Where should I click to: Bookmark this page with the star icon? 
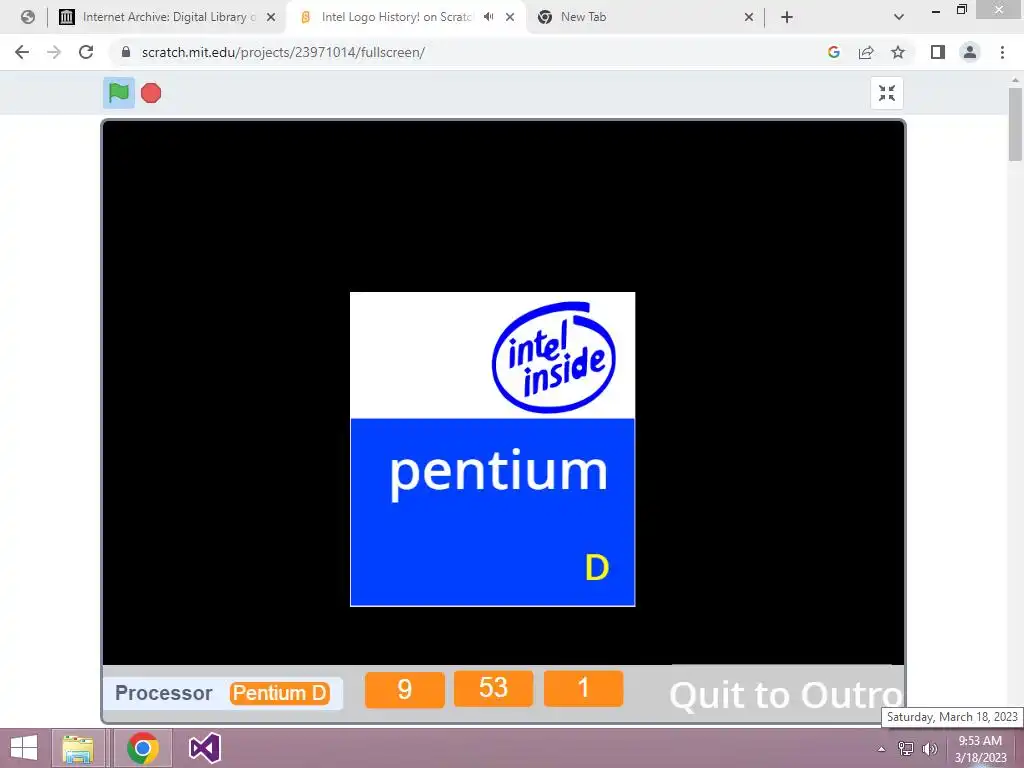point(898,52)
